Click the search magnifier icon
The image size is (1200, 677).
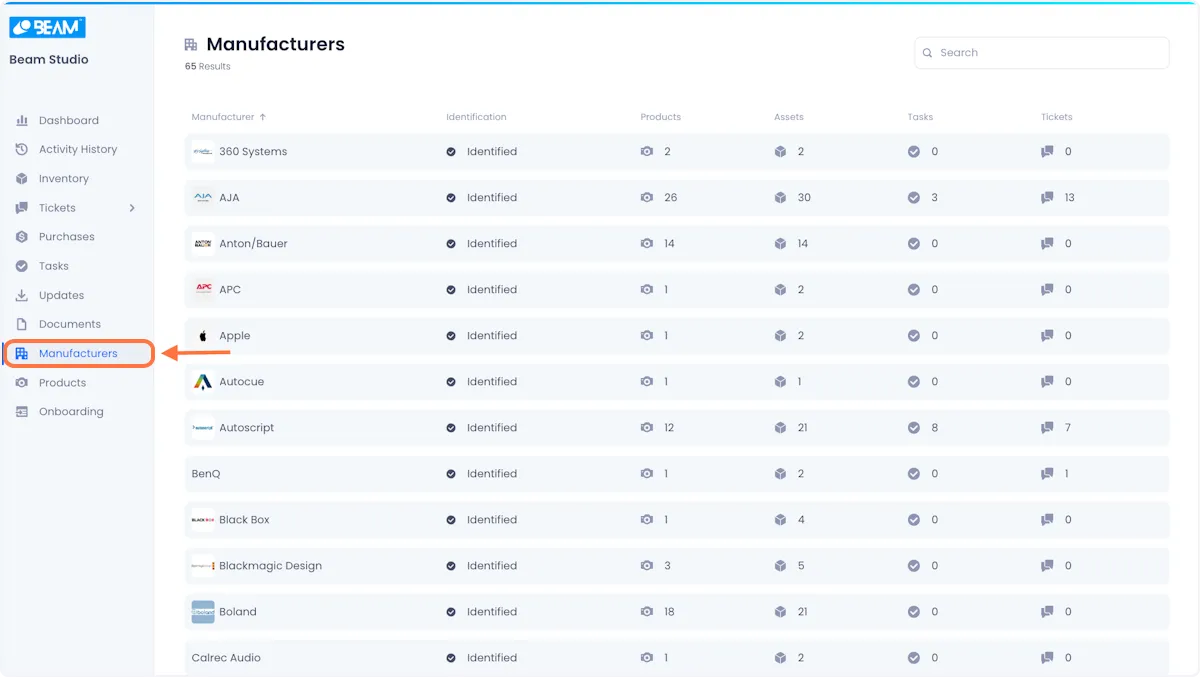pos(928,53)
